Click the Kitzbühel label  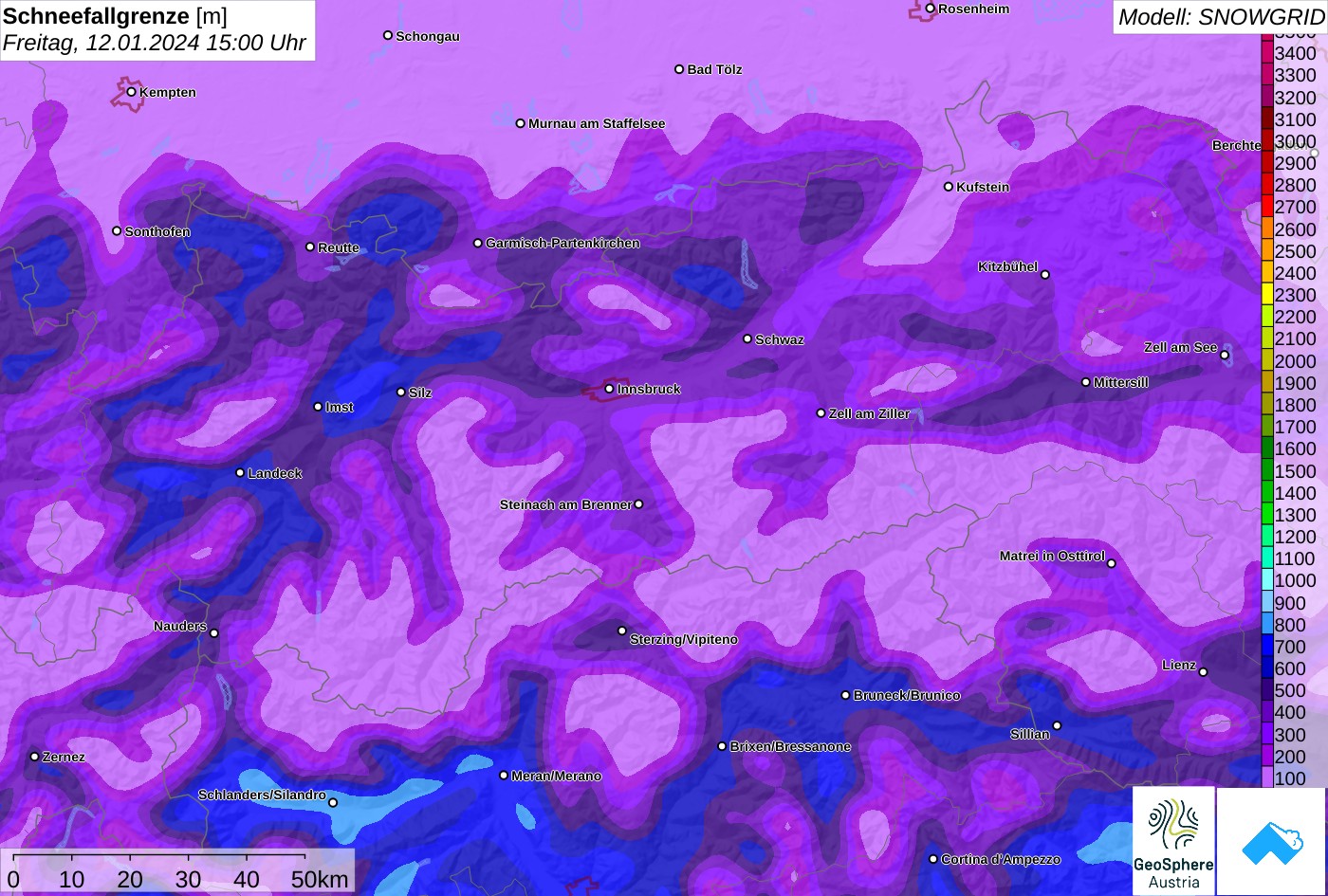pyautogui.click(x=1007, y=267)
